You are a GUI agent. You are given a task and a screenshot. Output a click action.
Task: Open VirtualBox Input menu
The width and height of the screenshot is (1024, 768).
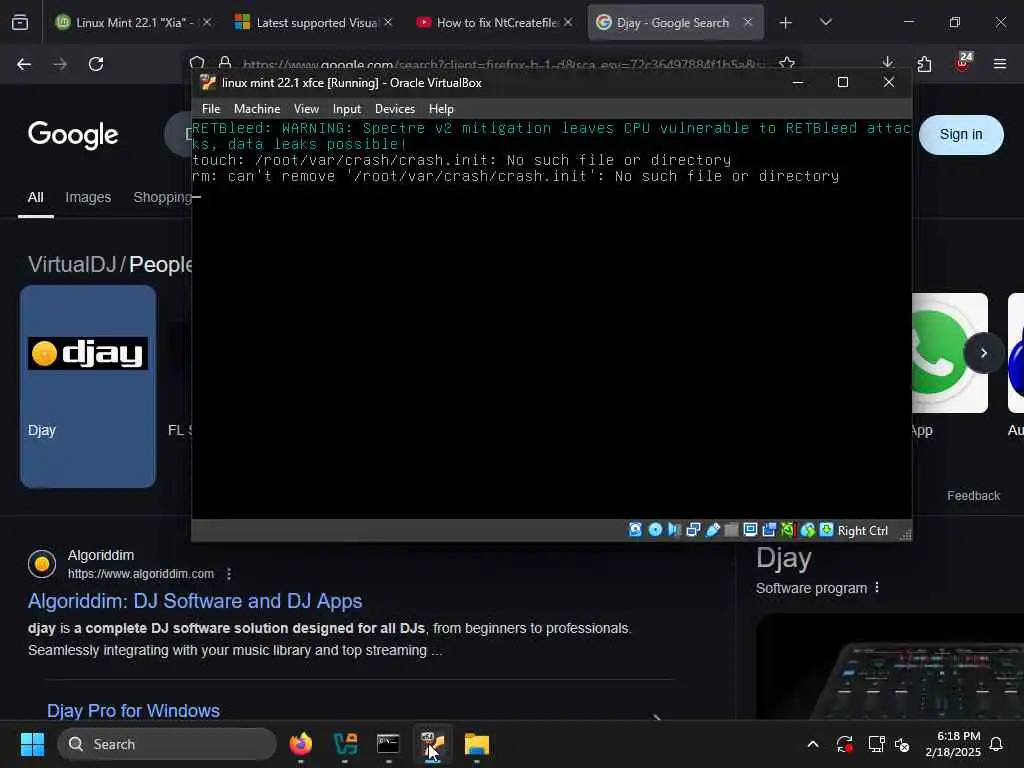pyautogui.click(x=347, y=109)
